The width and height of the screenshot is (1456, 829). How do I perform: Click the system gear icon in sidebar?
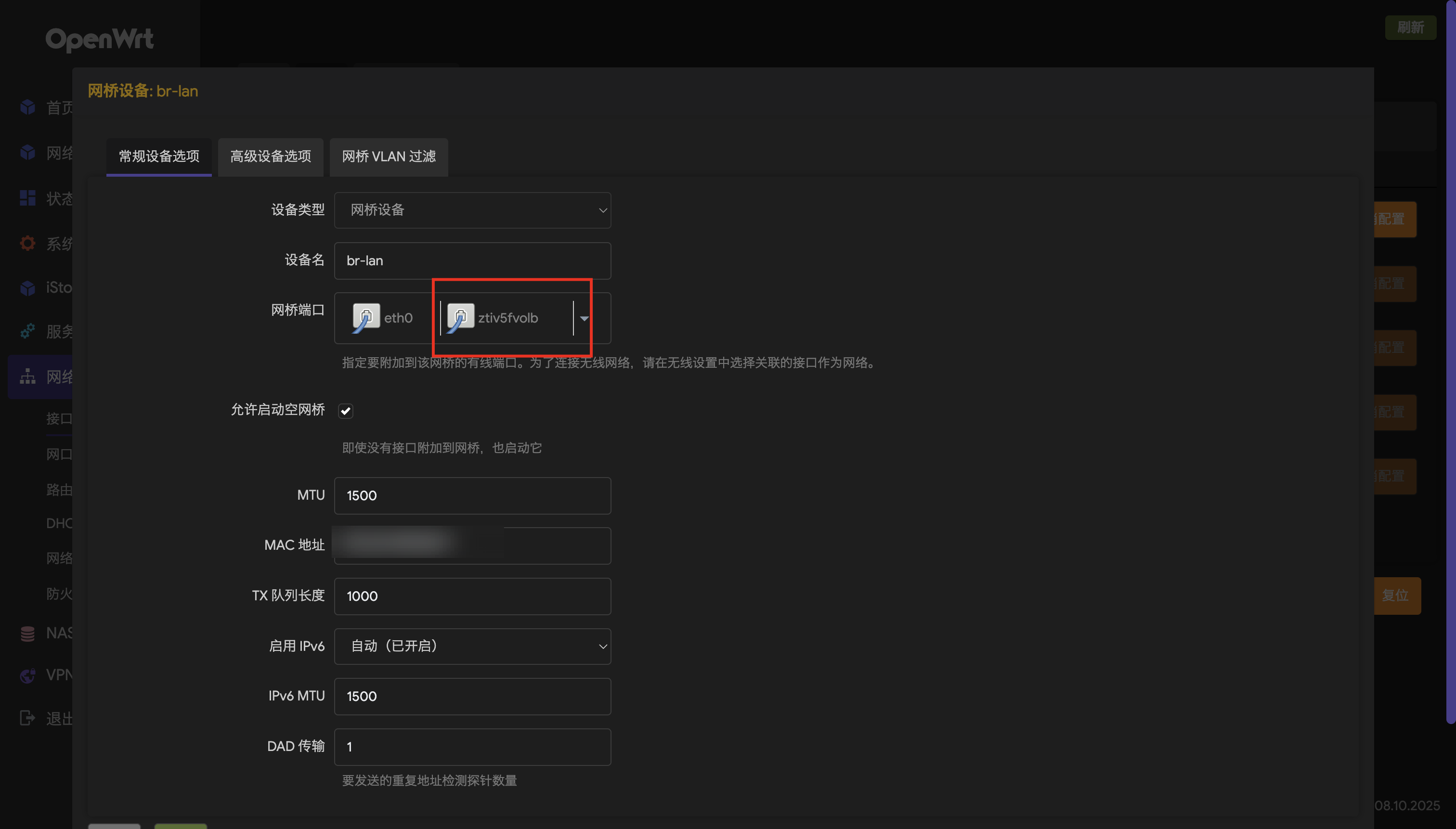(27, 244)
